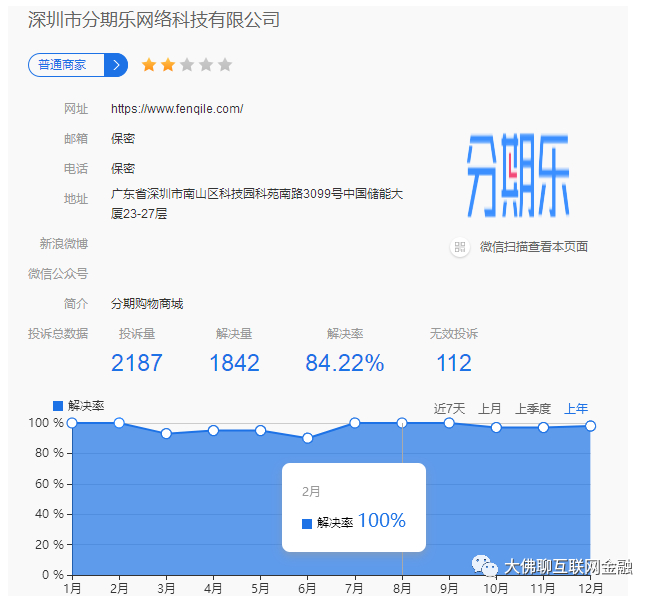
Task: Click the 微信公众号 field label
Action: click(58, 274)
